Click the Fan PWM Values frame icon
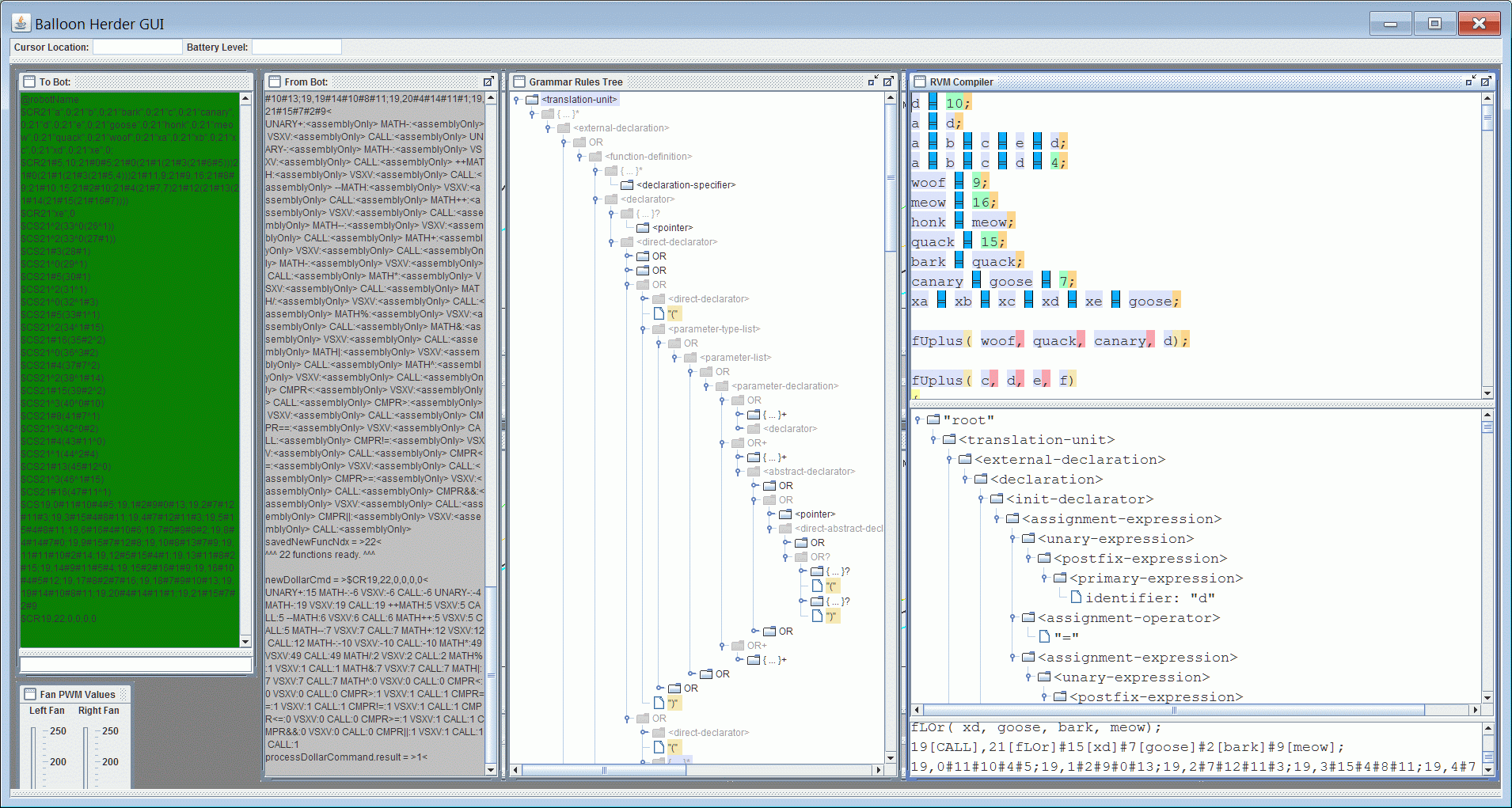This screenshot has height=808, width=1512. pos(30,694)
